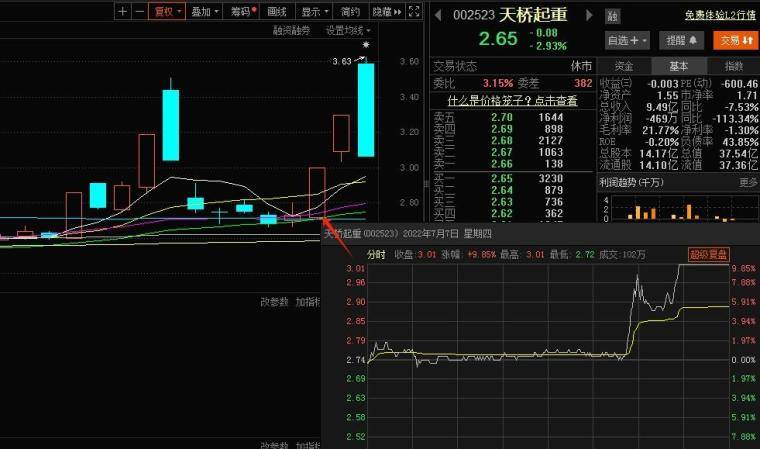This screenshot has height=449, width=760.
Task: Go to next stock arrow
Action: point(589,16)
